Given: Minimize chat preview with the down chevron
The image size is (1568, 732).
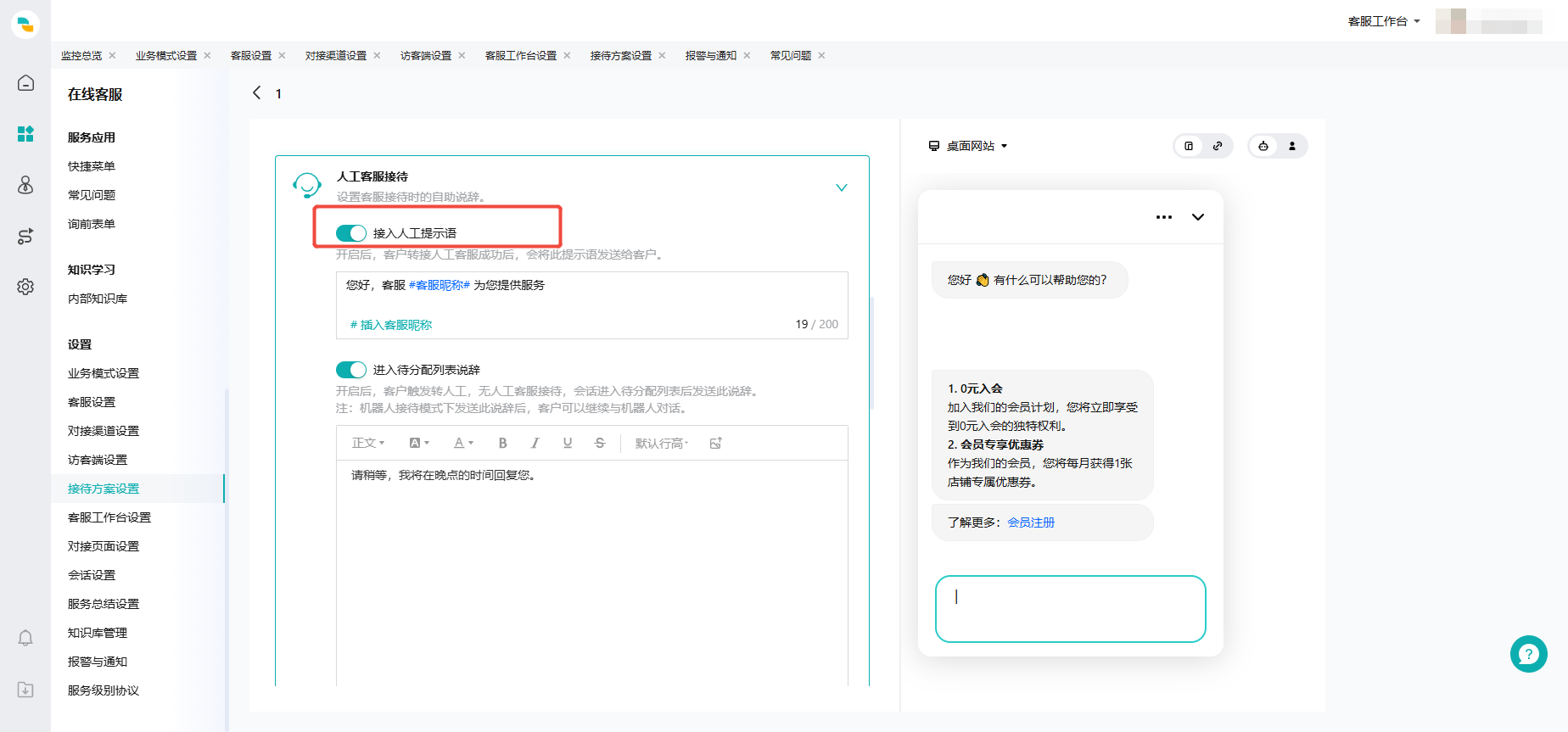Looking at the screenshot, I should (x=1198, y=217).
